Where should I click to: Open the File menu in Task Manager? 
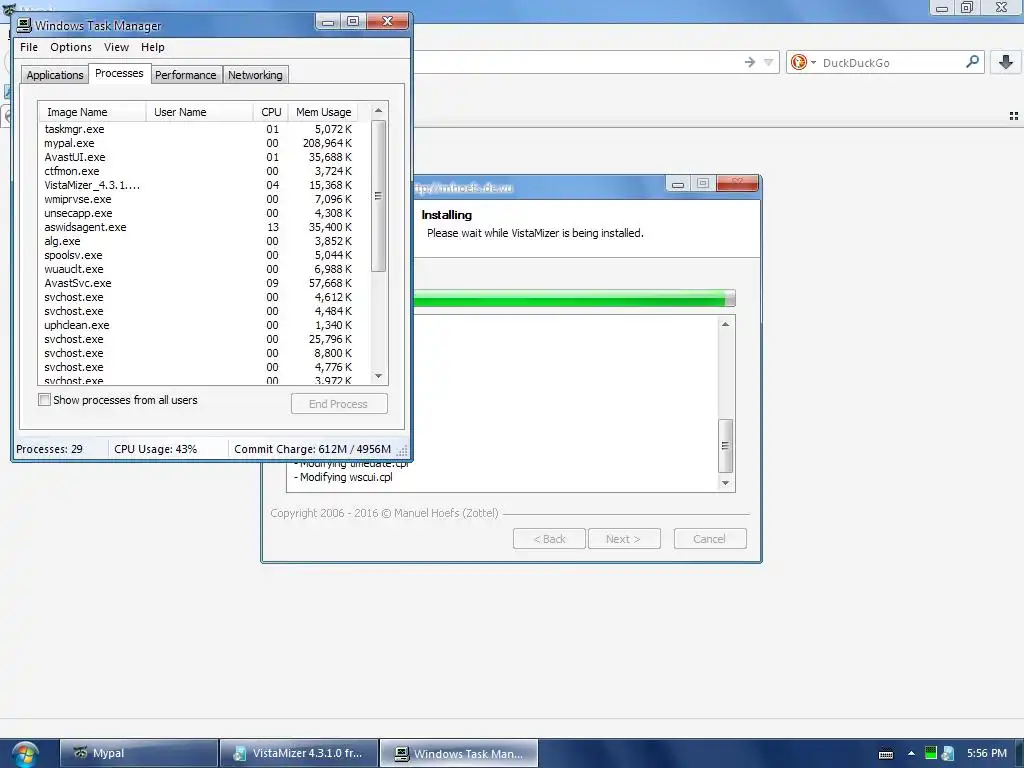click(29, 47)
